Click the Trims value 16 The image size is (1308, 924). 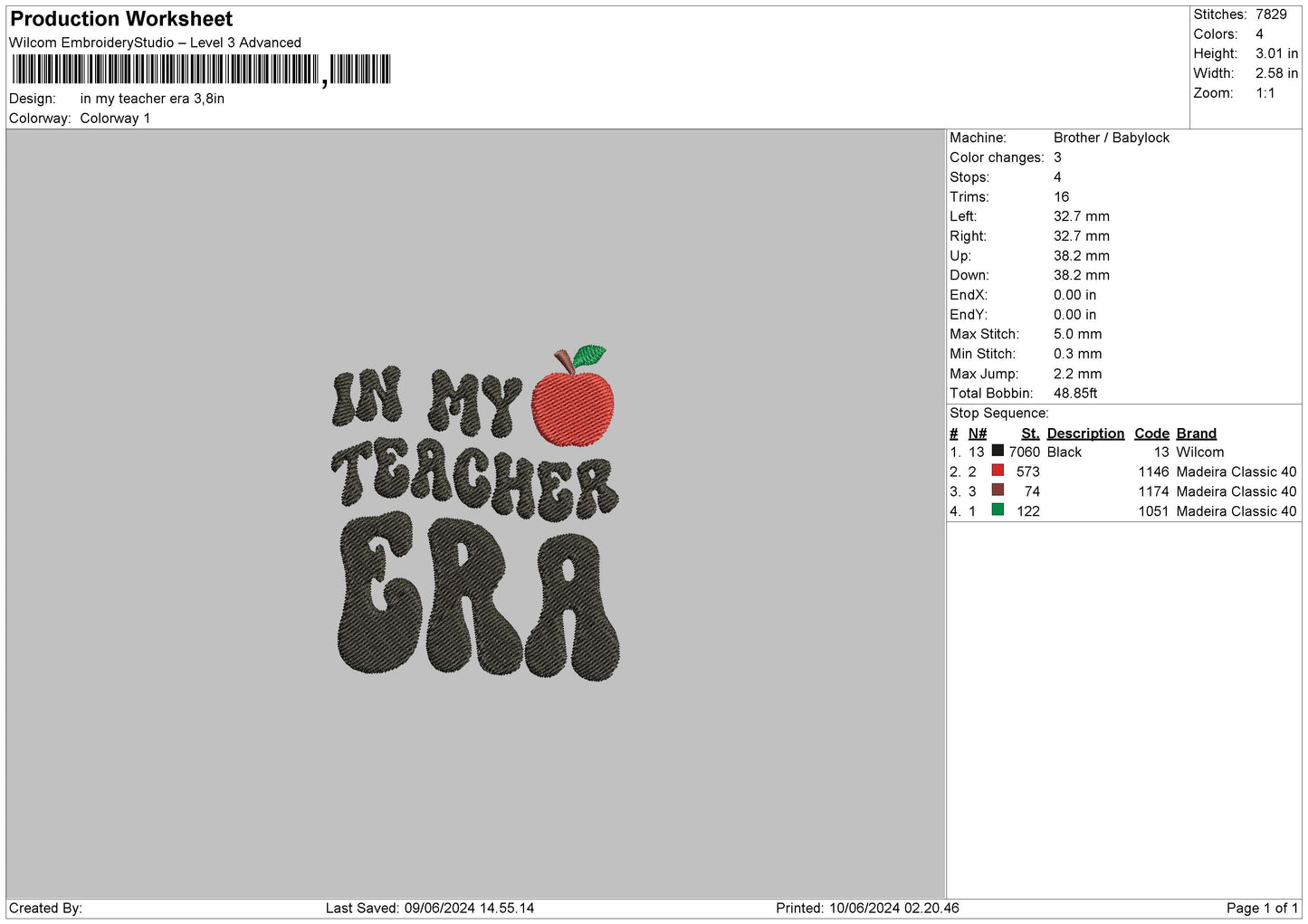click(x=1061, y=196)
